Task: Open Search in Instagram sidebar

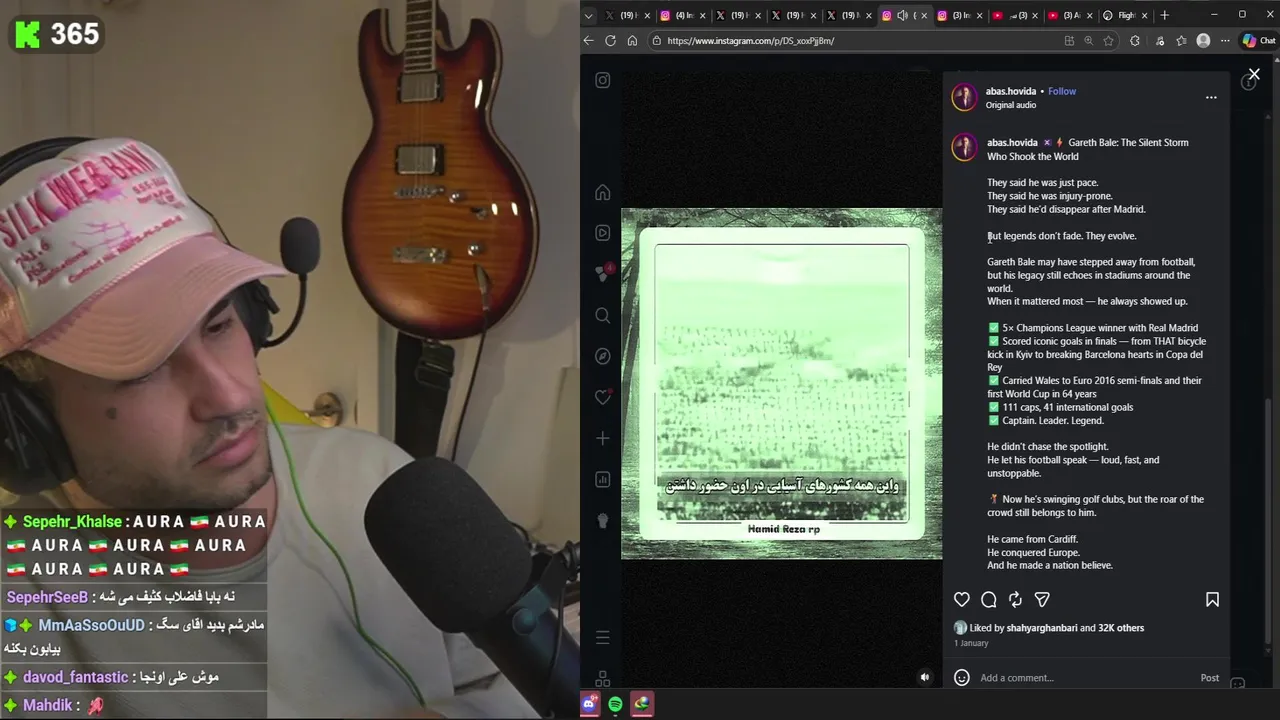Action: 603,315
